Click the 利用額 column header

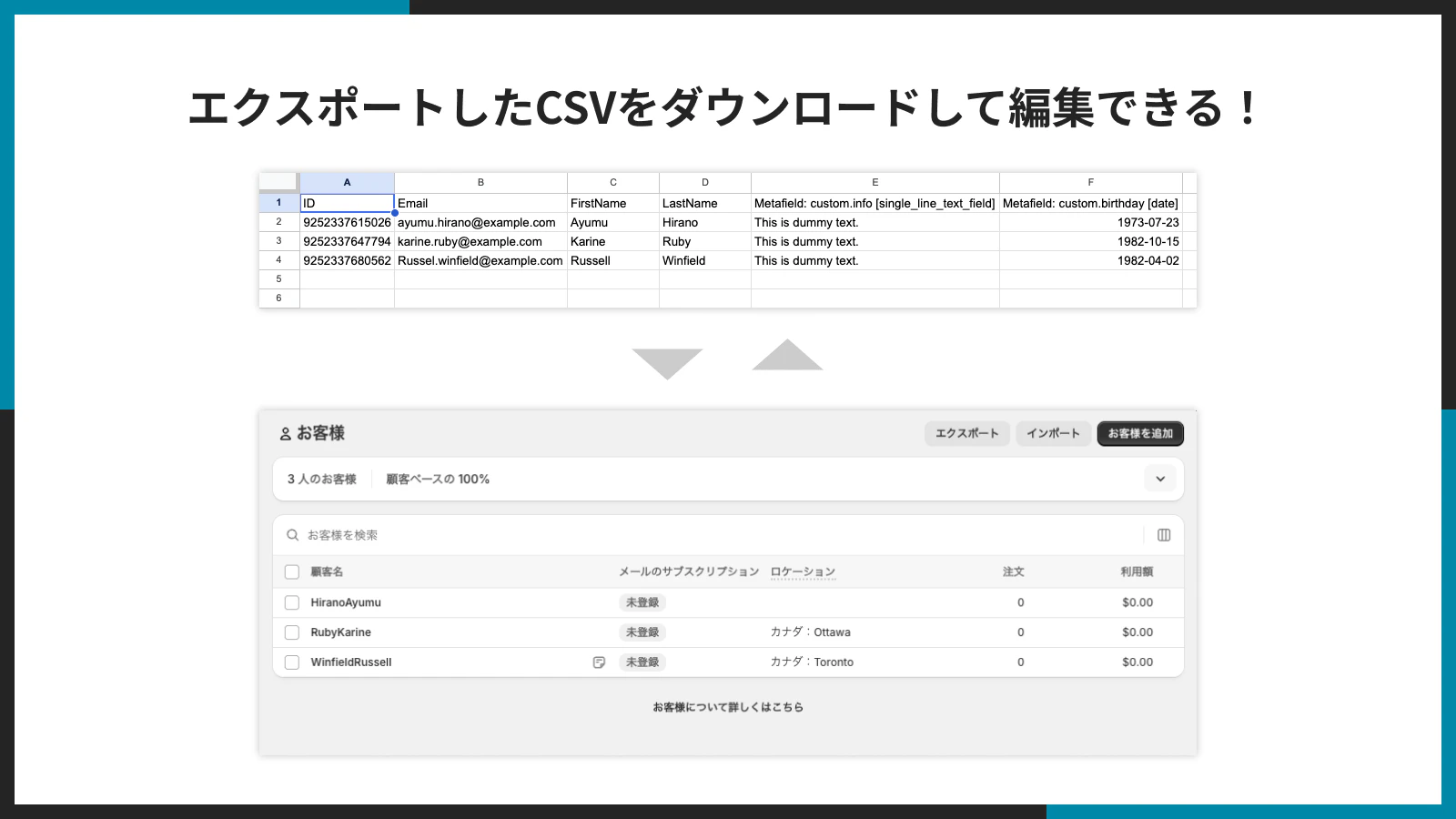[1137, 571]
